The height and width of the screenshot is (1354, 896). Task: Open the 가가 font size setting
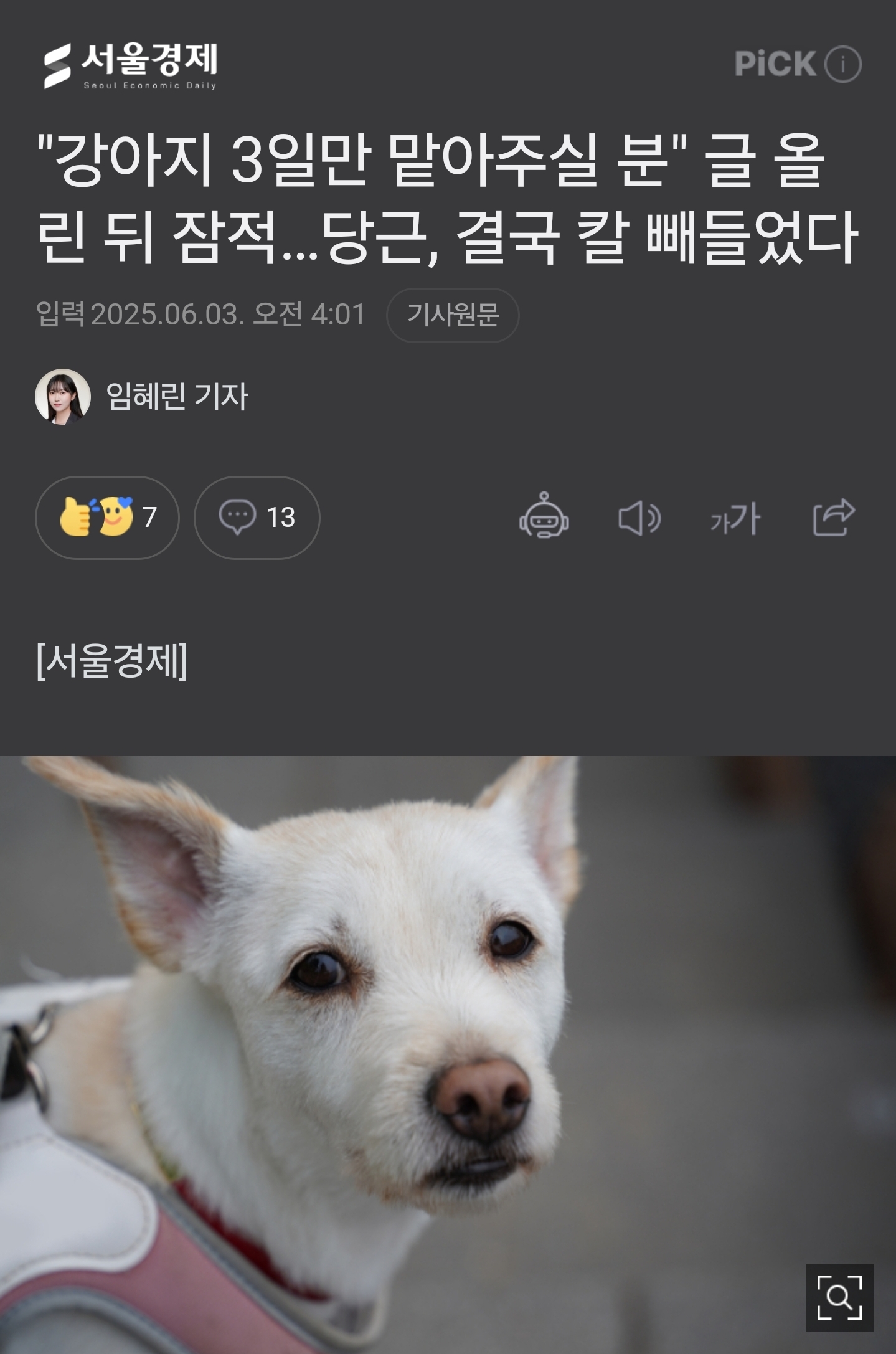[x=735, y=518]
